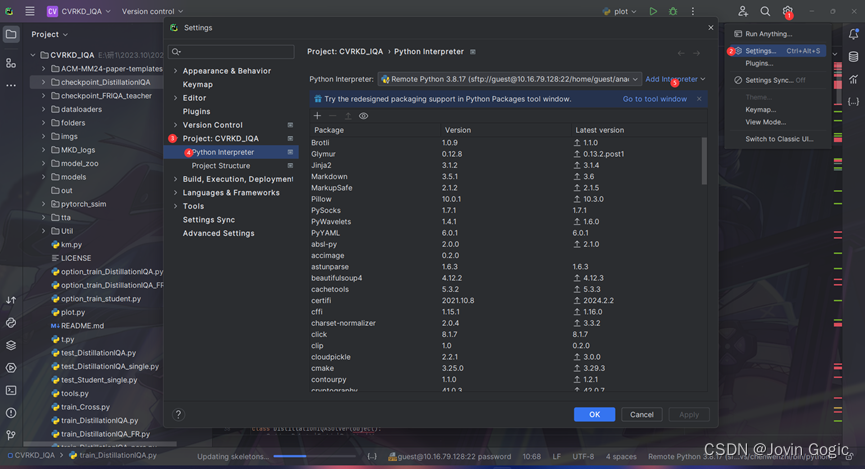Debug the plot configuration
This screenshot has width=865, height=469.
pos(673,11)
